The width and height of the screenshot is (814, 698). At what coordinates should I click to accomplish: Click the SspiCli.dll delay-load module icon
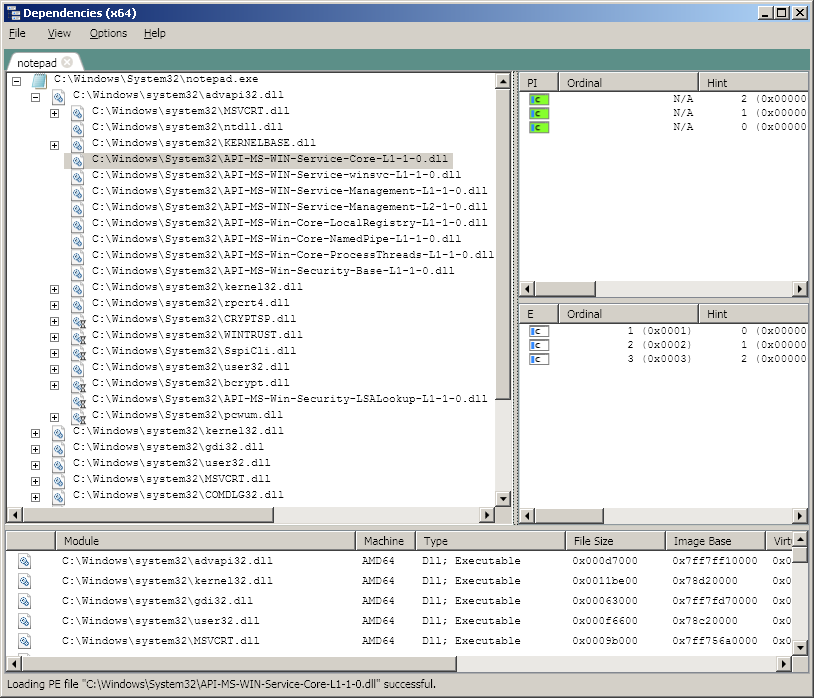78,353
